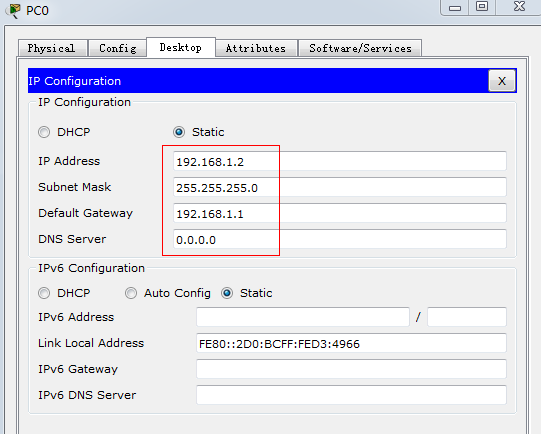
Task: Focus the IPv6 DNS Server field
Action: [x=351, y=395]
